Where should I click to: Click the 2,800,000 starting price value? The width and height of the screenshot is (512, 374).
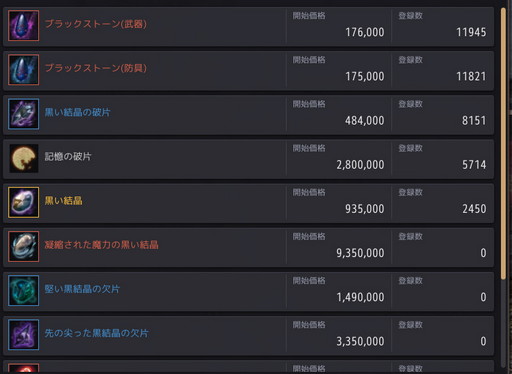[360, 165]
